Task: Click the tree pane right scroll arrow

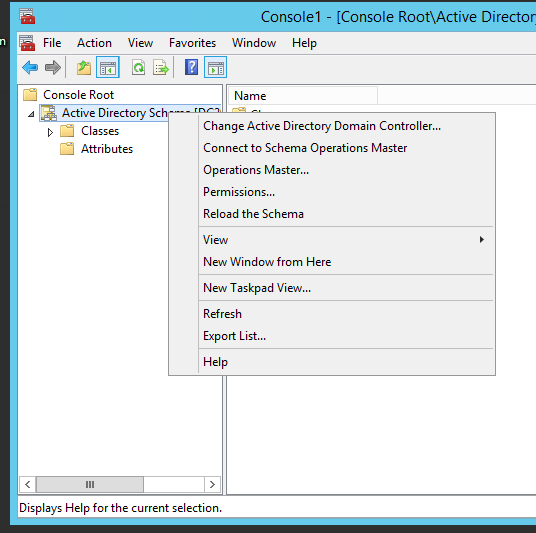Action: click(x=212, y=484)
